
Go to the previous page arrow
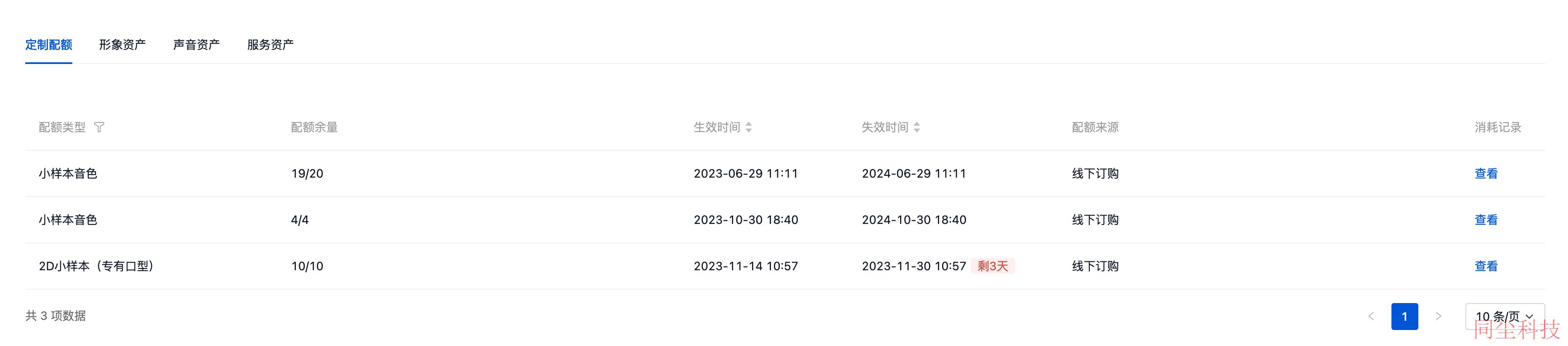point(1371,316)
